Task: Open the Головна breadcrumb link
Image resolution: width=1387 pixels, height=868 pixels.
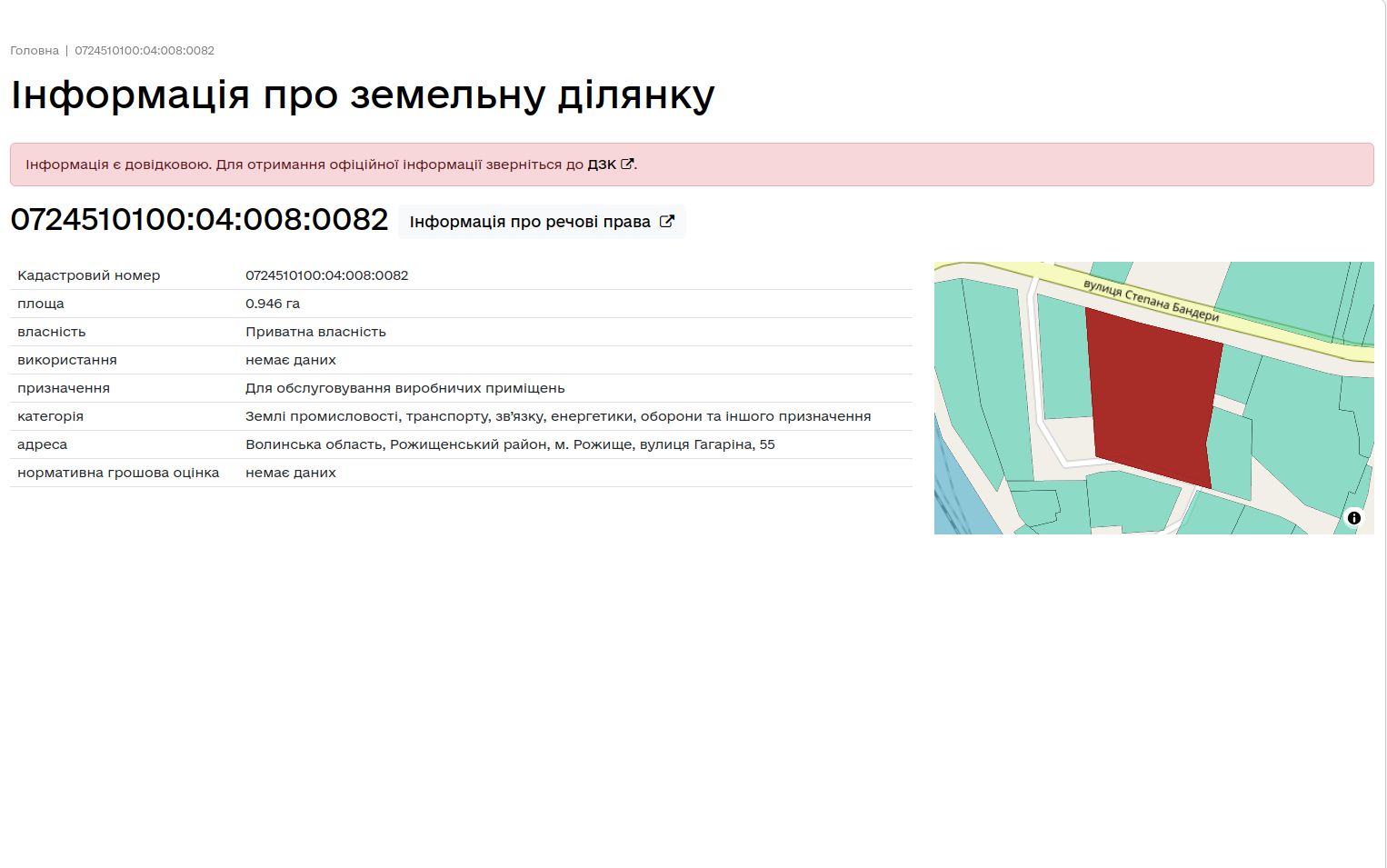Action: coord(35,51)
